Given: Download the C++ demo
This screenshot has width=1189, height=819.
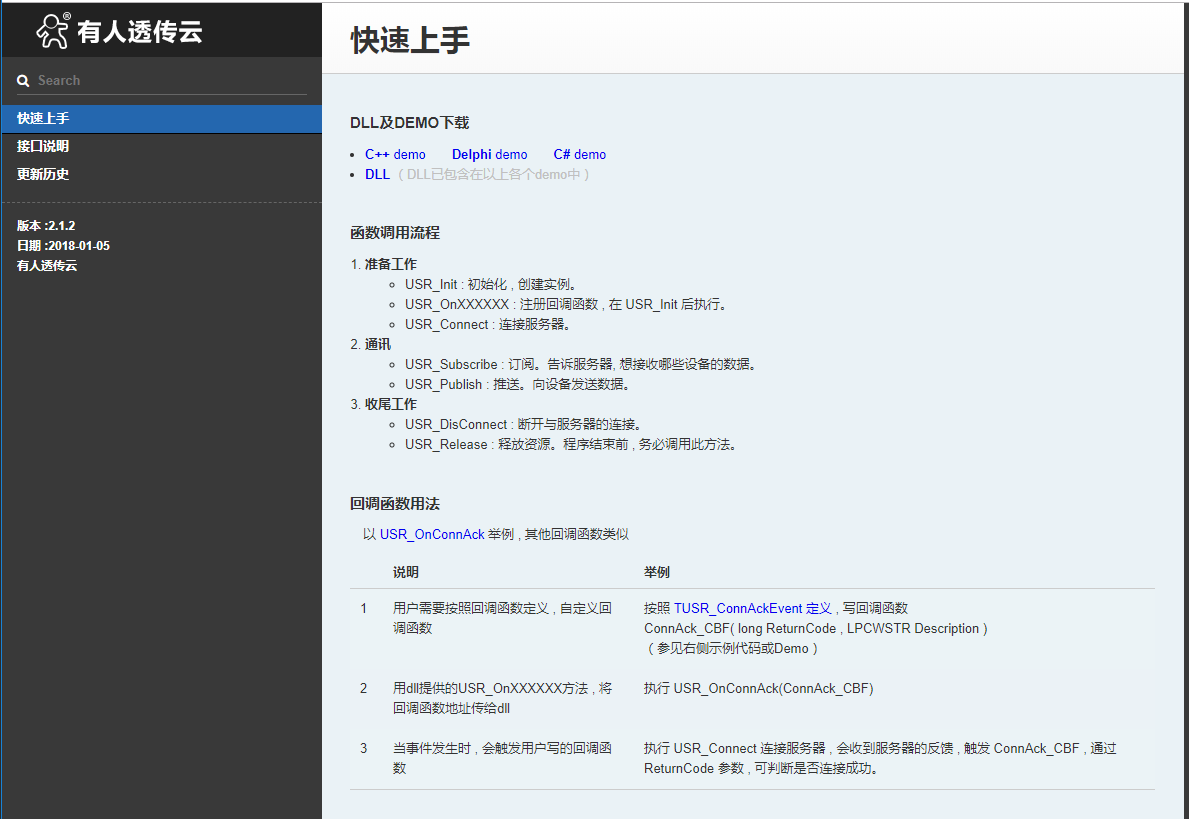Looking at the screenshot, I should (x=395, y=154).
